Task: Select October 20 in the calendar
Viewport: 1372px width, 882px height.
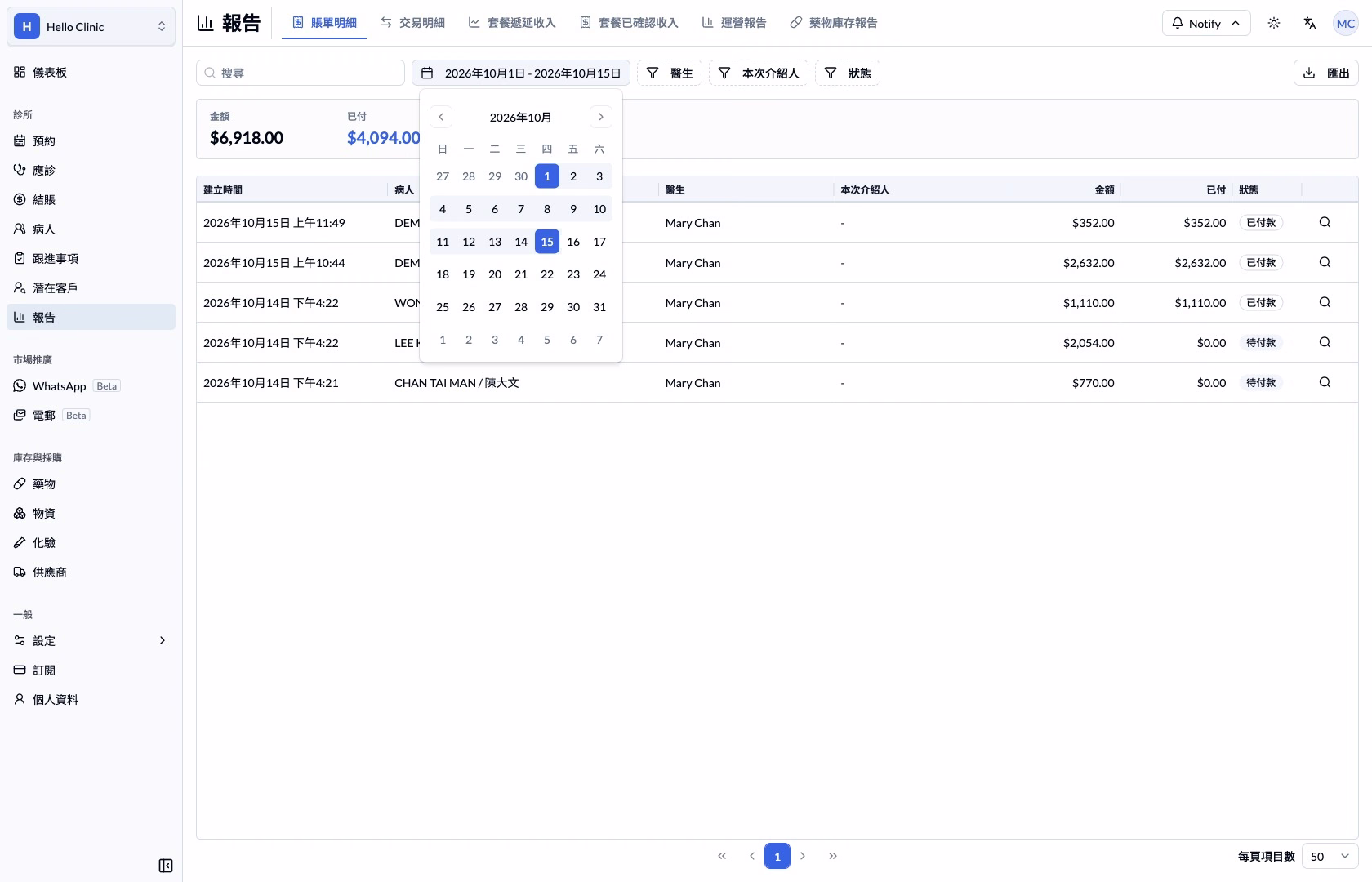Action: click(495, 274)
